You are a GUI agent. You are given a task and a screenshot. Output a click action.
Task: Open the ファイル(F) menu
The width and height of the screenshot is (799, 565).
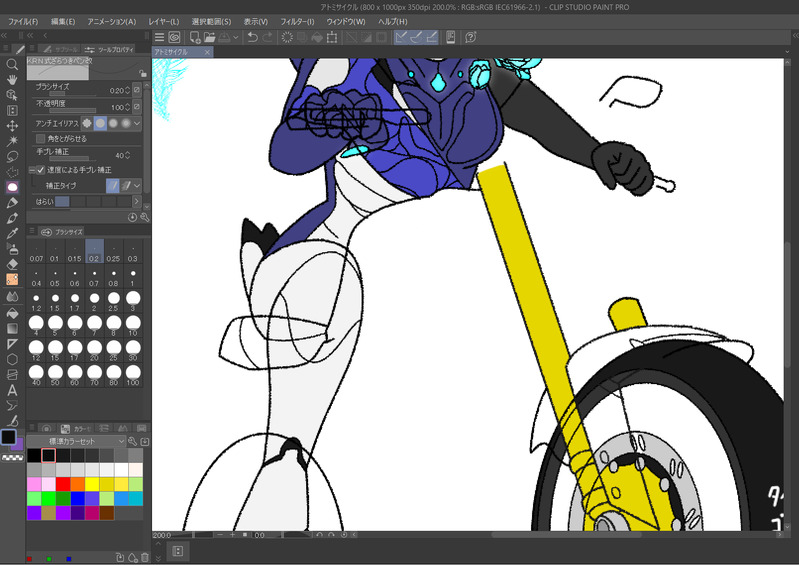23,21
